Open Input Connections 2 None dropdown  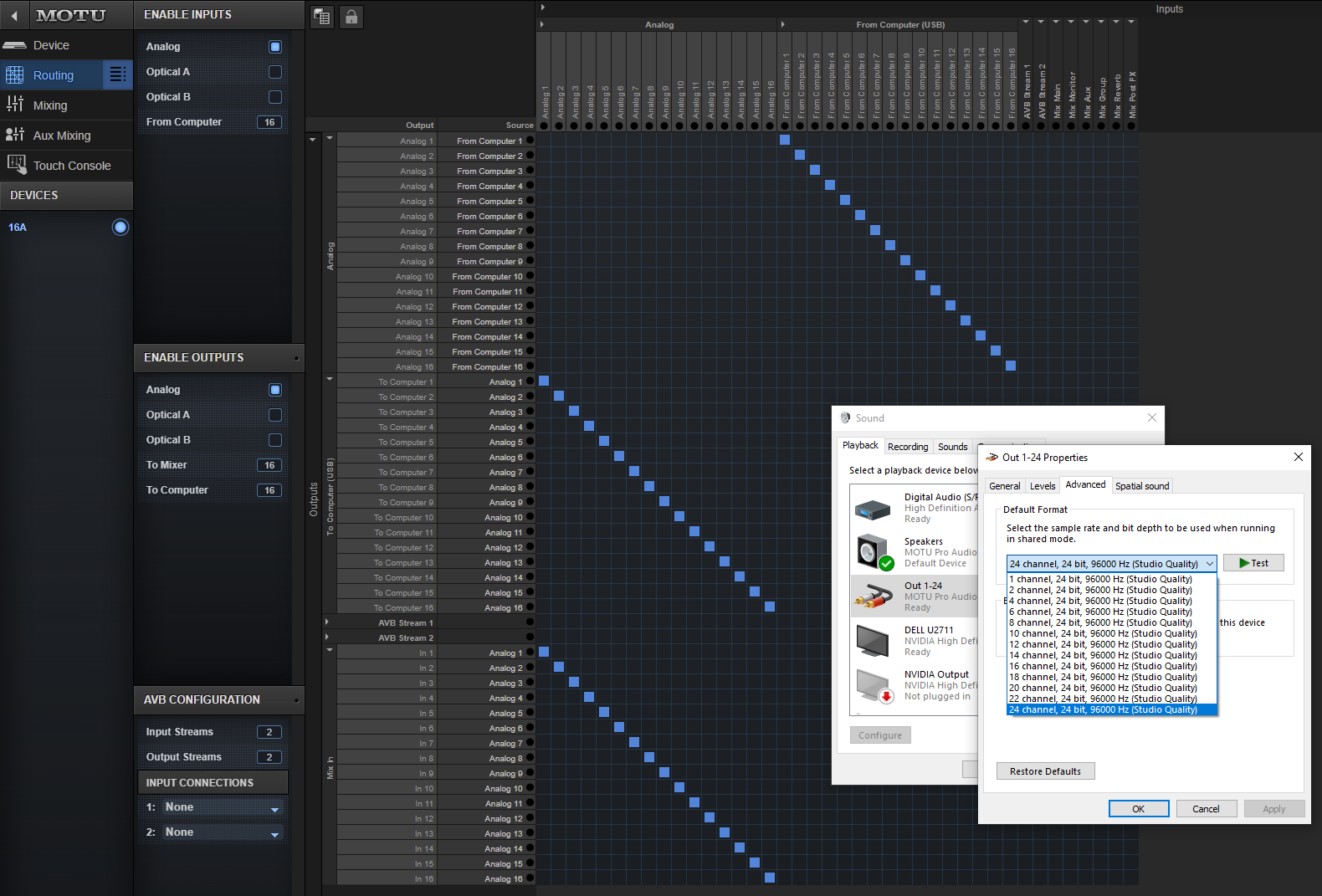pyautogui.click(x=222, y=832)
